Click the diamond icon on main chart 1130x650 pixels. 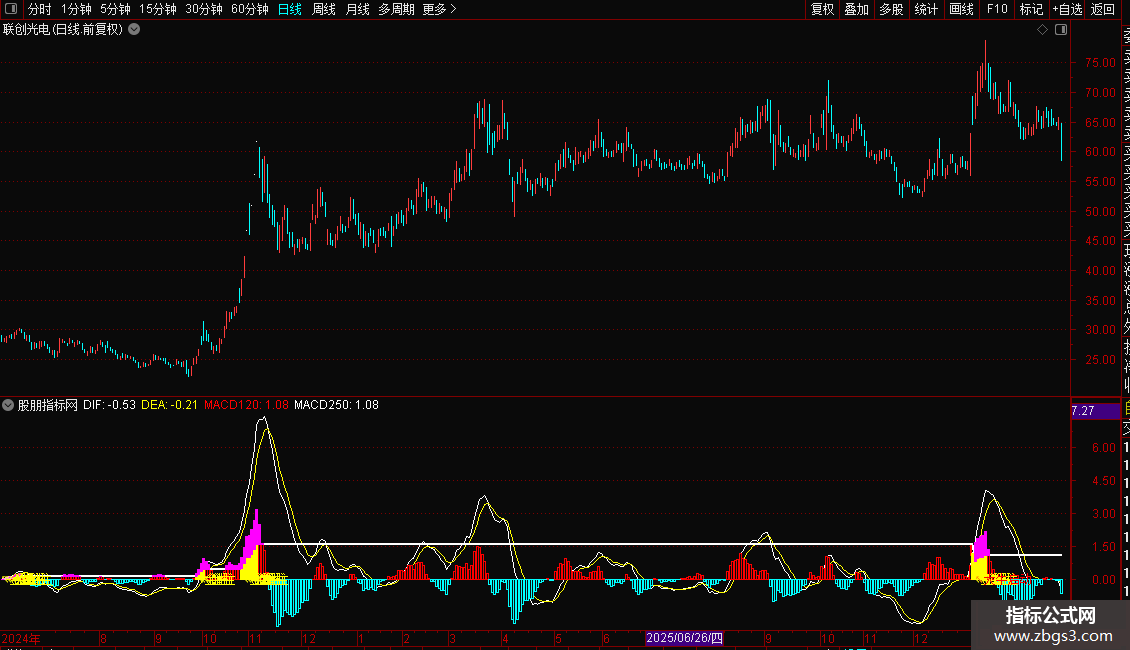(x=1042, y=30)
